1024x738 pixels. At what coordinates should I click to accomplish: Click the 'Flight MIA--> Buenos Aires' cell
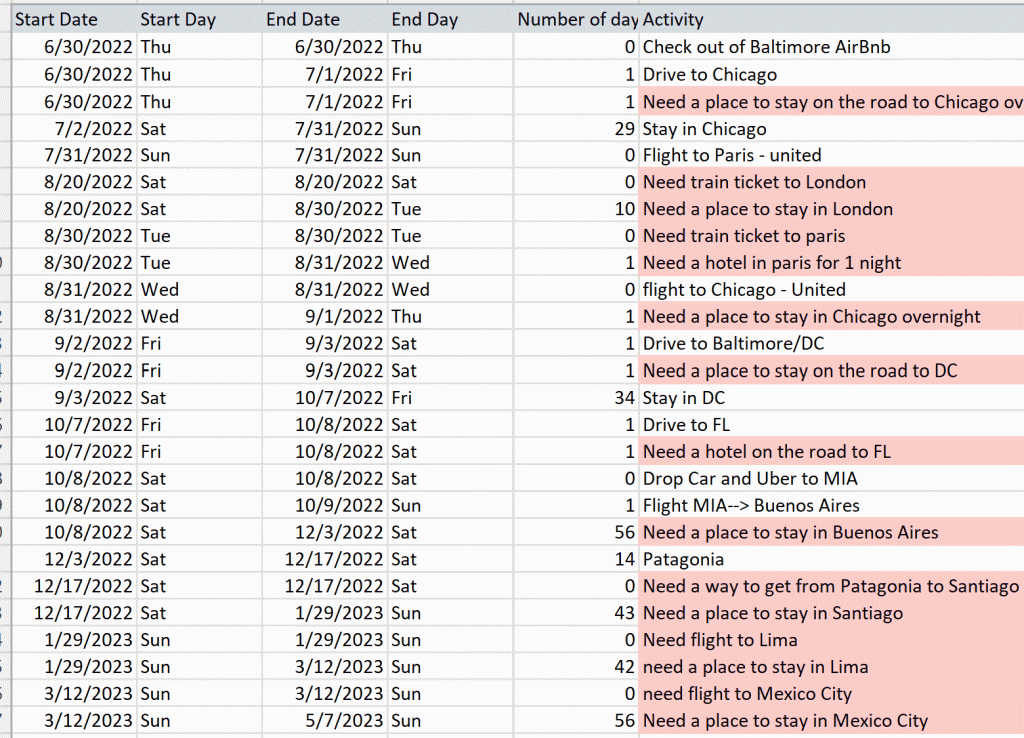(751, 506)
